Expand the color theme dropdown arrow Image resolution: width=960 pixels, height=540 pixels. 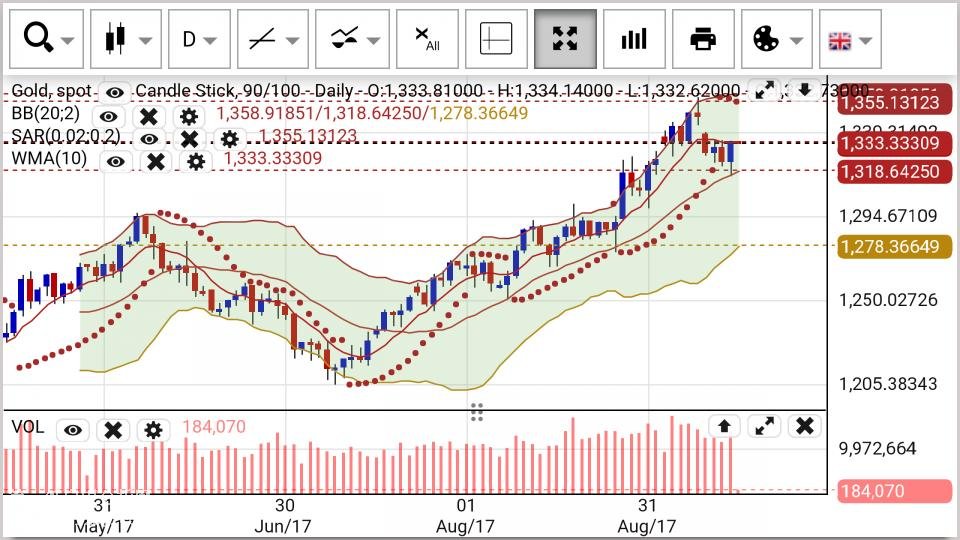[x=797, y=41]
